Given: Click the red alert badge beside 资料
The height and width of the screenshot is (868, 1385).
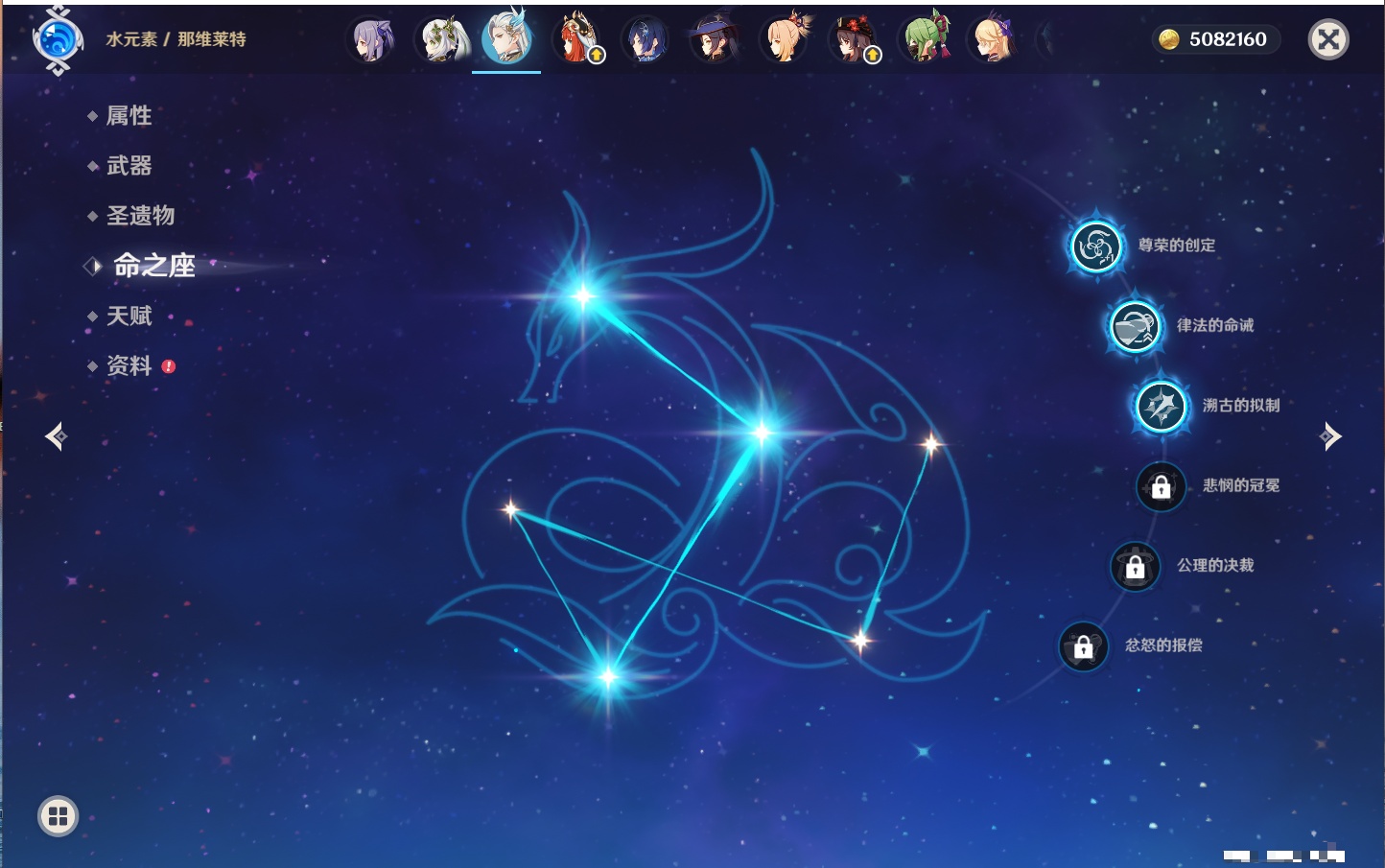Looking at the screenshot, I should pyautogui.click(x=169, y=366).
